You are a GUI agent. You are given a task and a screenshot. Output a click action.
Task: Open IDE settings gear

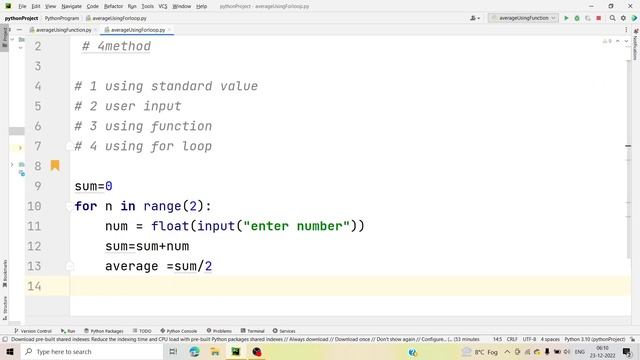[623, 18]
